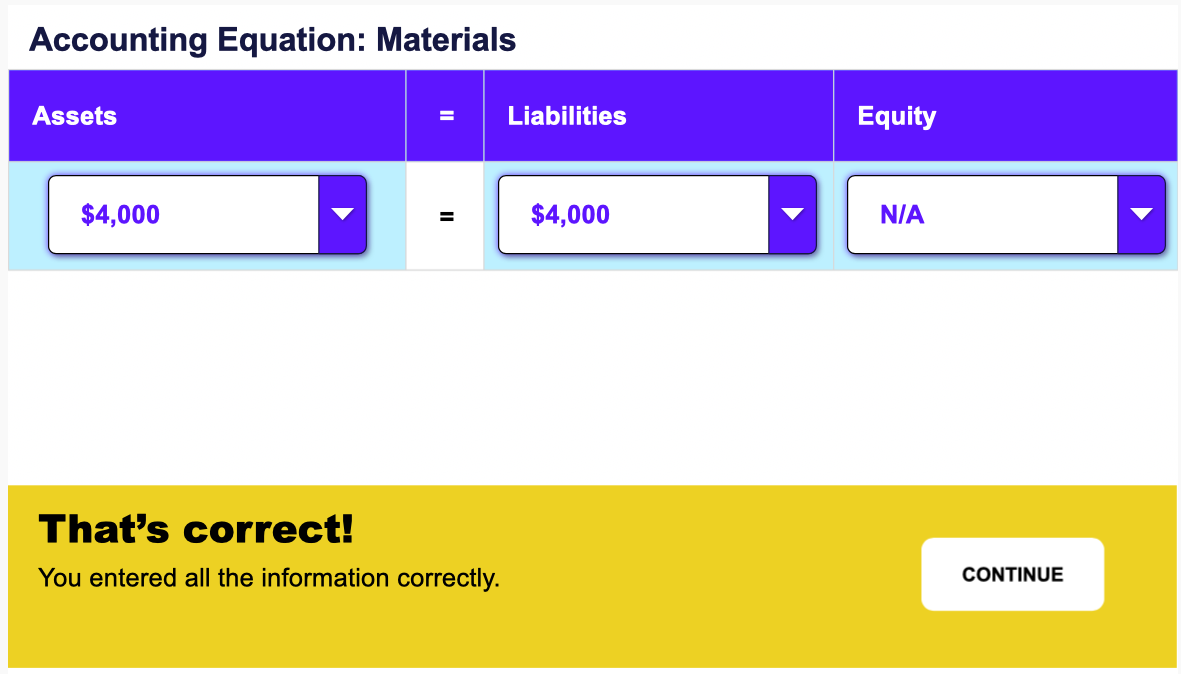
Task: Click the word 'Materials' in the title
Action: point(446,40)
